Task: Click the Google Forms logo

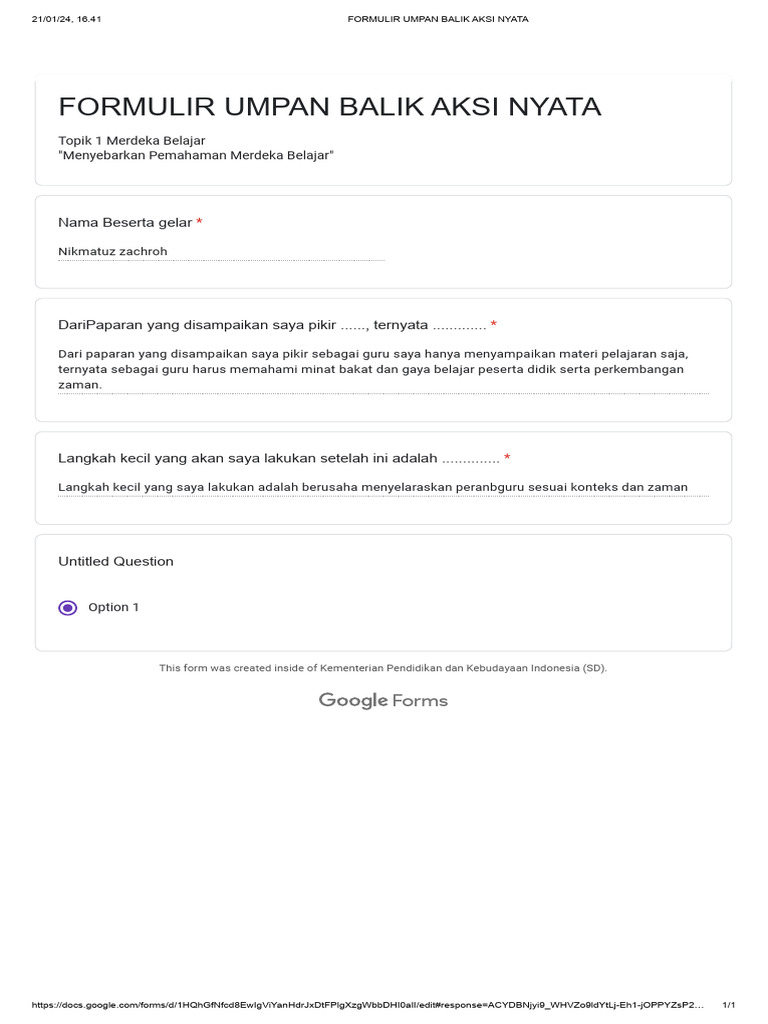Action: click(383, 700)
